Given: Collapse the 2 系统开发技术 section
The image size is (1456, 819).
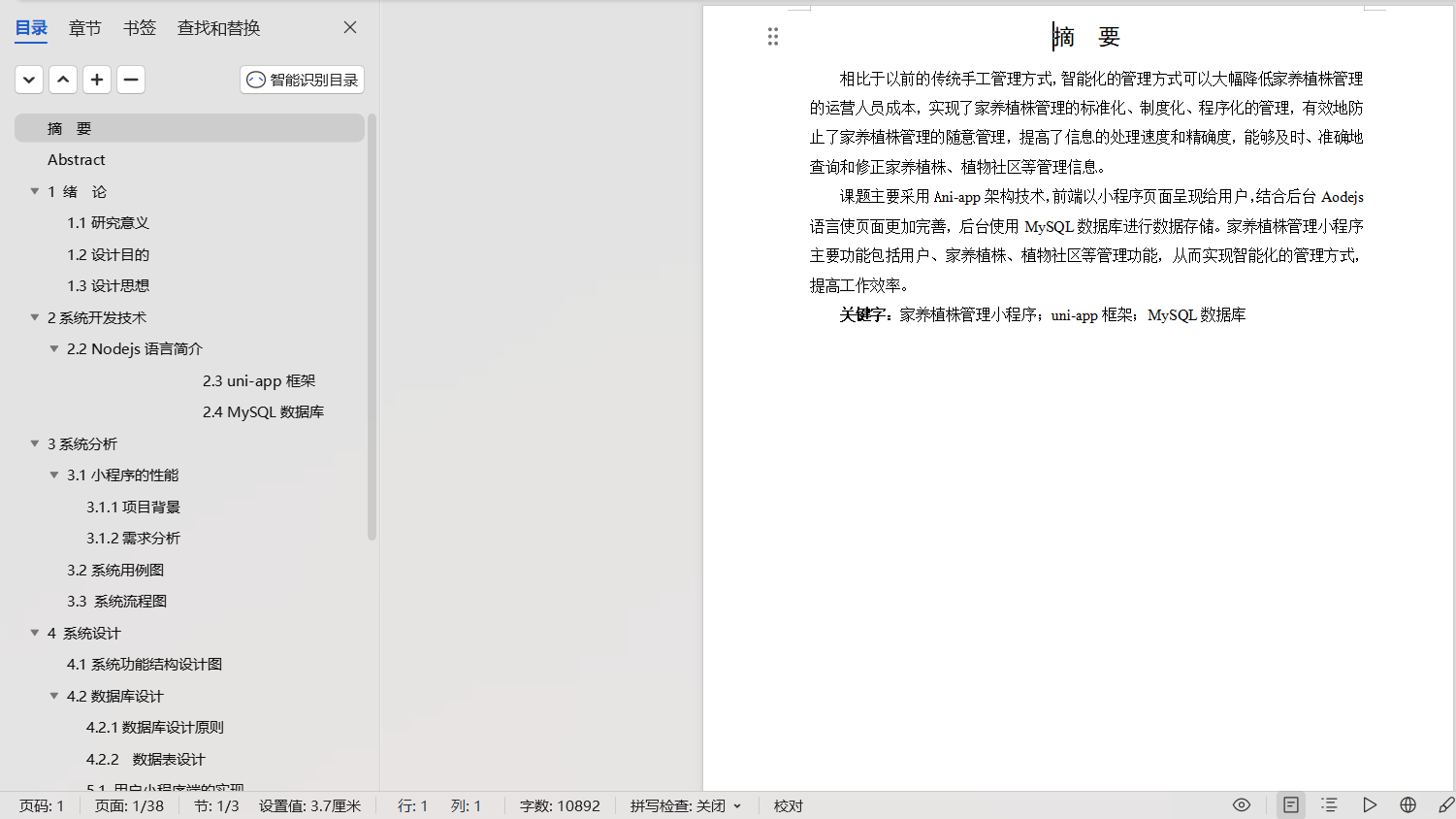Looking at the screenshot, I should [35, 317].
